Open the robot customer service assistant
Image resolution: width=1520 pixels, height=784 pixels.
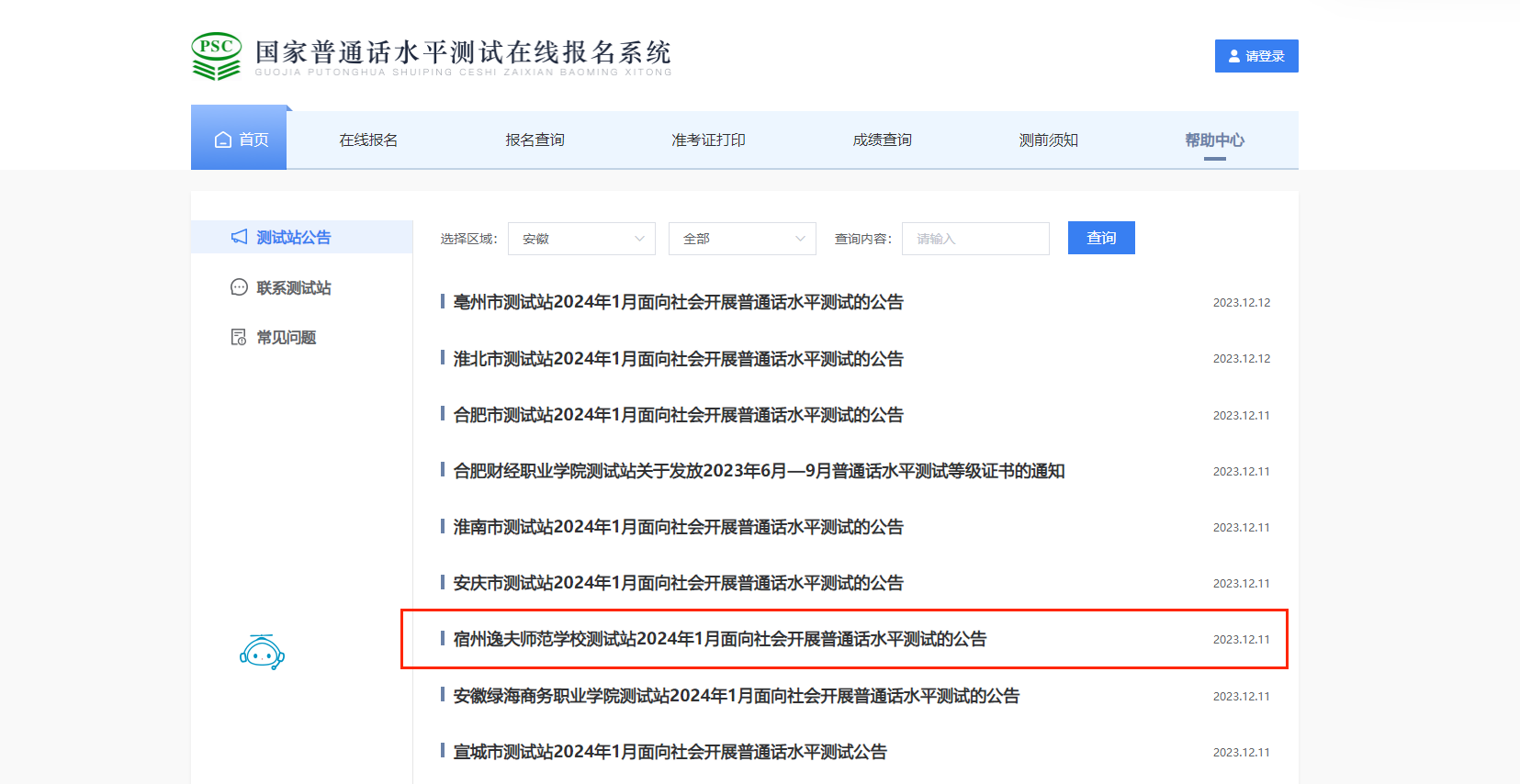pyautogui.click(x=262, y=652)
